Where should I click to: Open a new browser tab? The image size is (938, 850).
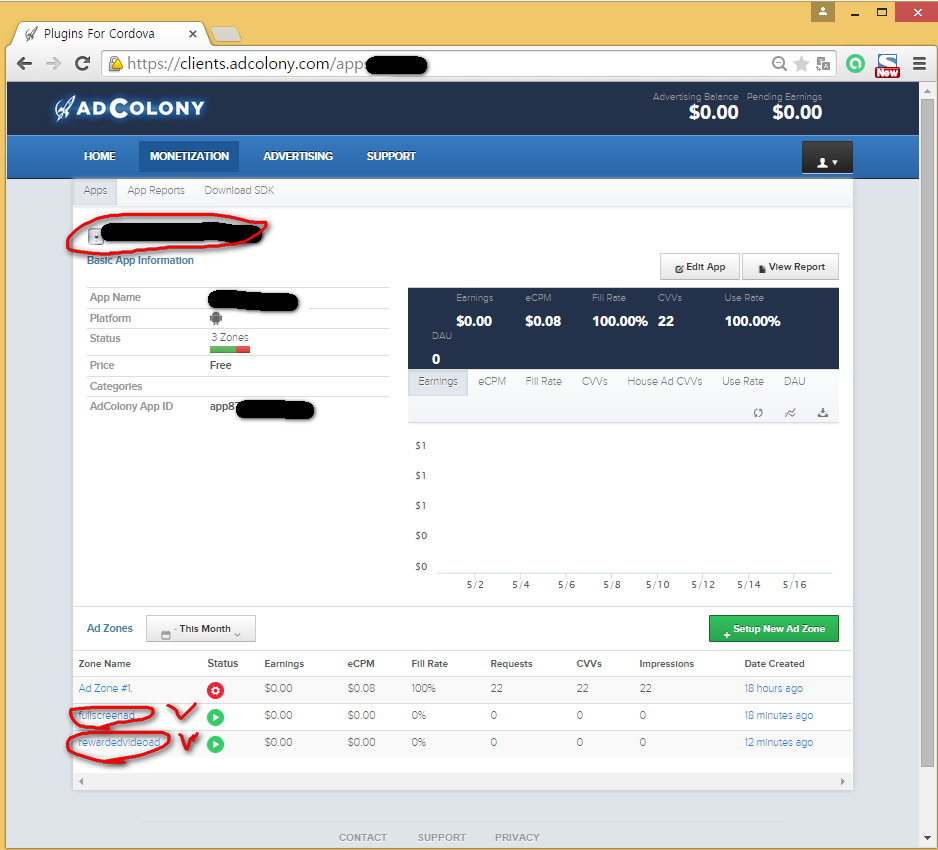(226, 34)
